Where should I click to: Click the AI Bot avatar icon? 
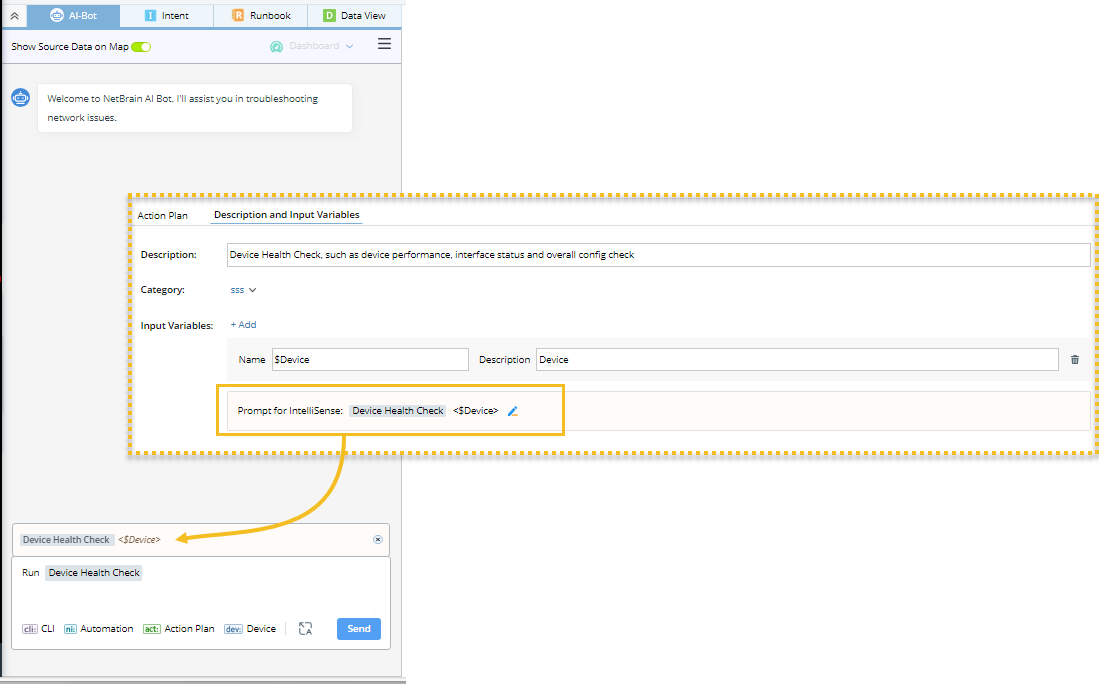20,97
